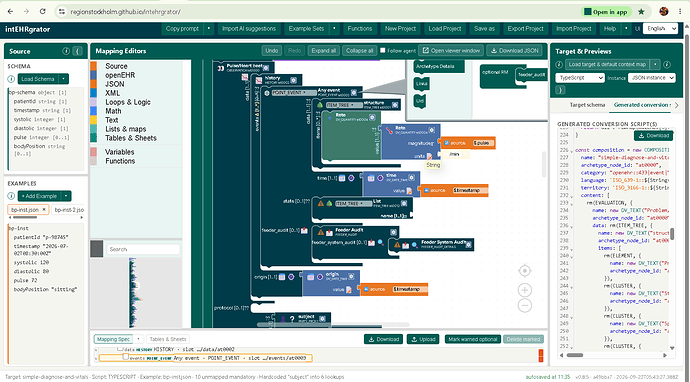
Task: Open gear settings on Feeder System Audit block
Action: click(469, 244)
